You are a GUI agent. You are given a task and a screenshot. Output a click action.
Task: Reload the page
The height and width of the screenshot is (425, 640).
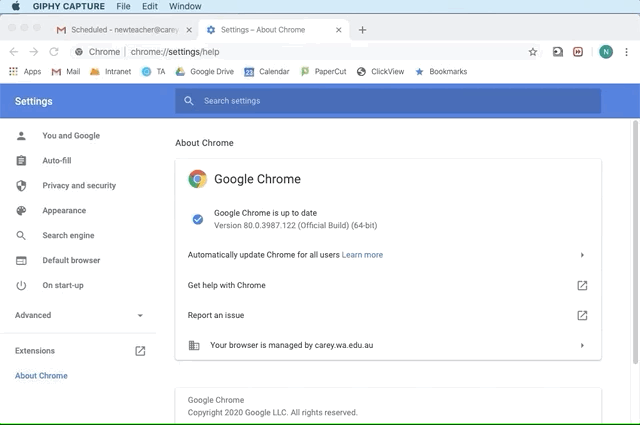click(54, 52)
